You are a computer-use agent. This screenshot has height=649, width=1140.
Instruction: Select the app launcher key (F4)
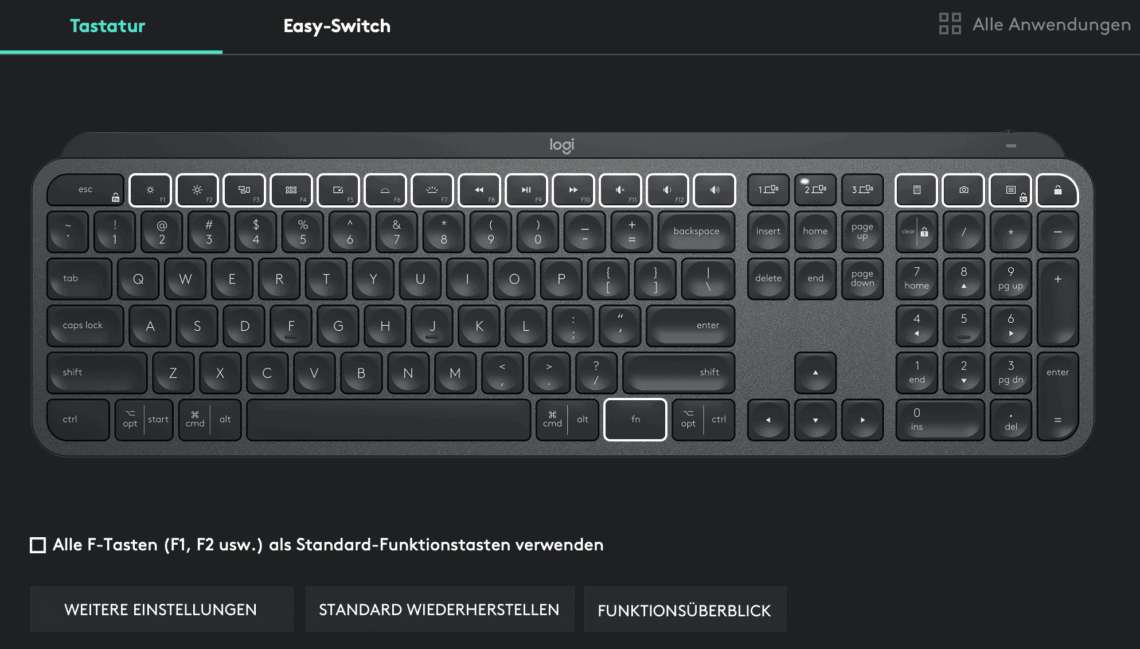291,190
